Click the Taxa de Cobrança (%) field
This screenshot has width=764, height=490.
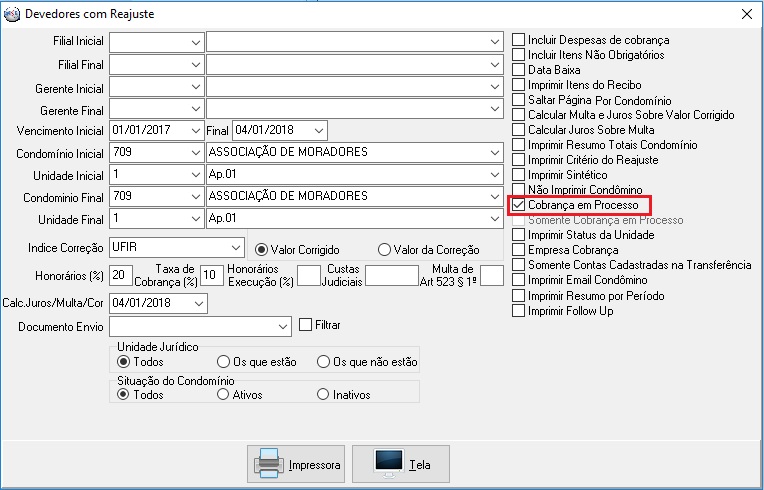click(210, 275)
